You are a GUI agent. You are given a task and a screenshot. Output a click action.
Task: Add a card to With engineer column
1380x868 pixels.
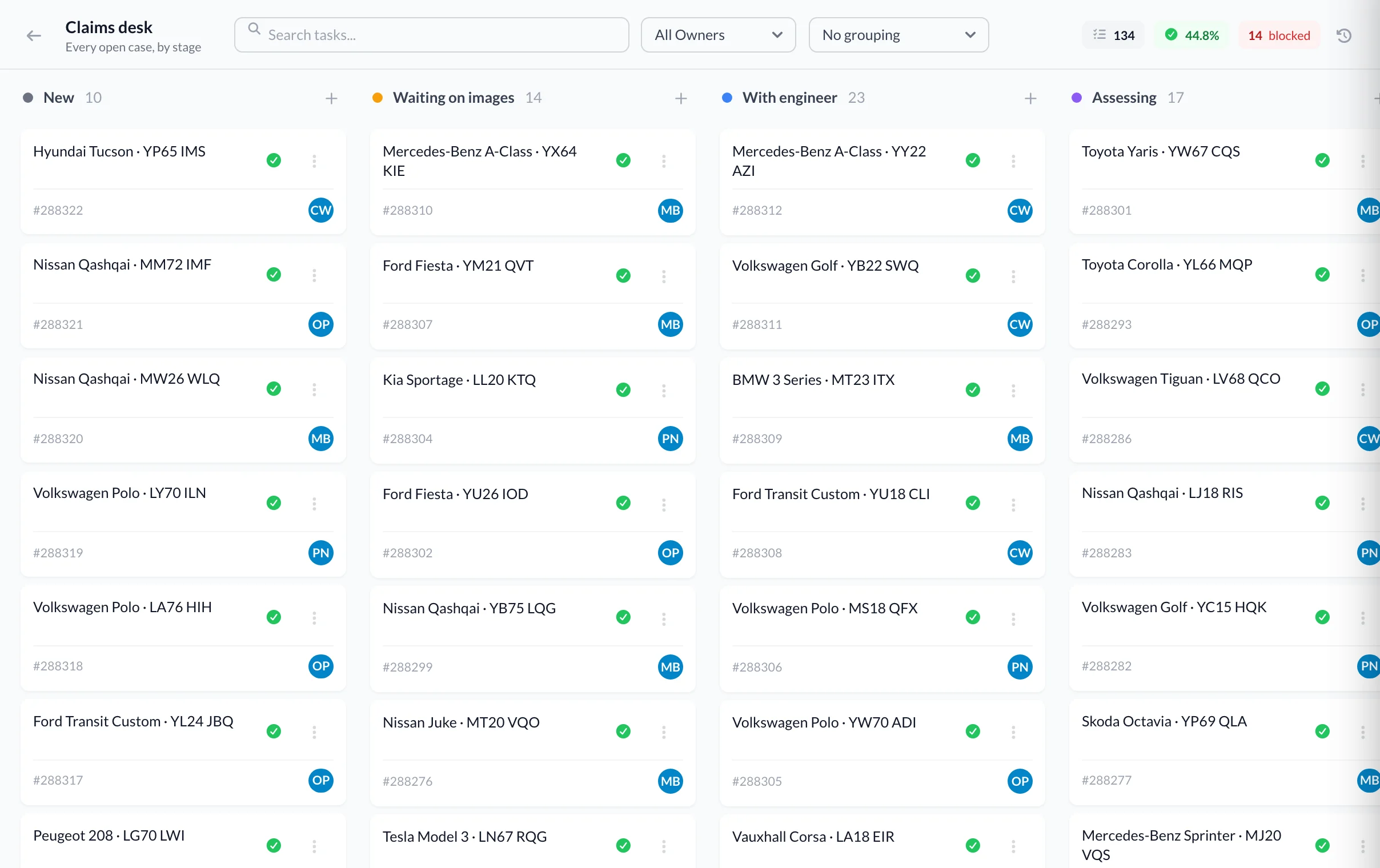click(x=1030, y=99)
